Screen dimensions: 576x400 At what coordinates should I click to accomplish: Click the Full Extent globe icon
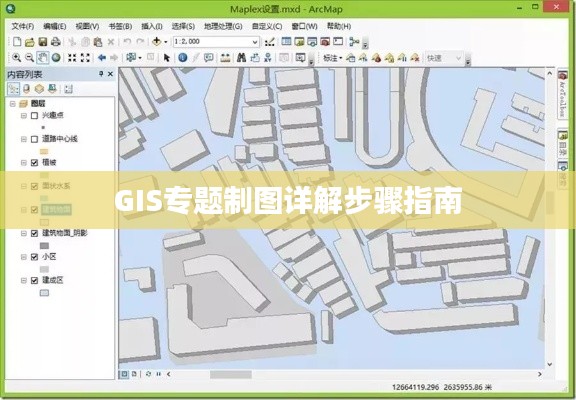pyautogui.click(x=56, y=57)
